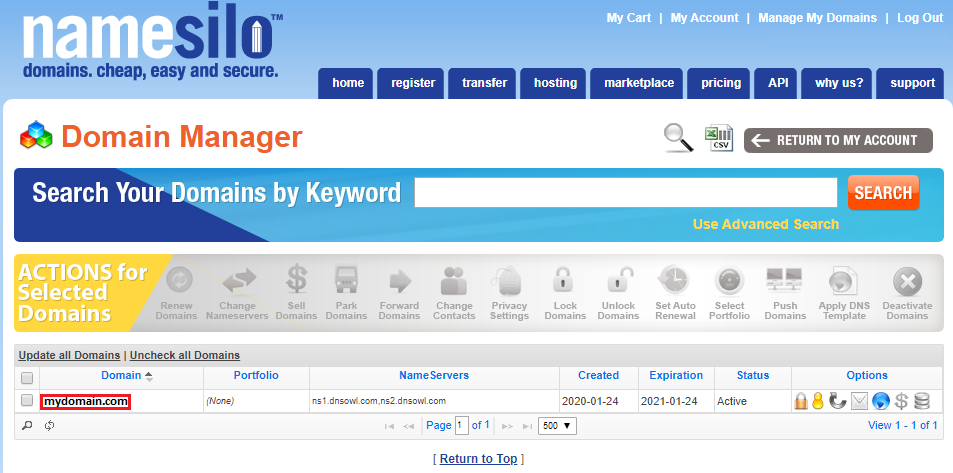
Task: Open the My Cart link
Action: 628,18
